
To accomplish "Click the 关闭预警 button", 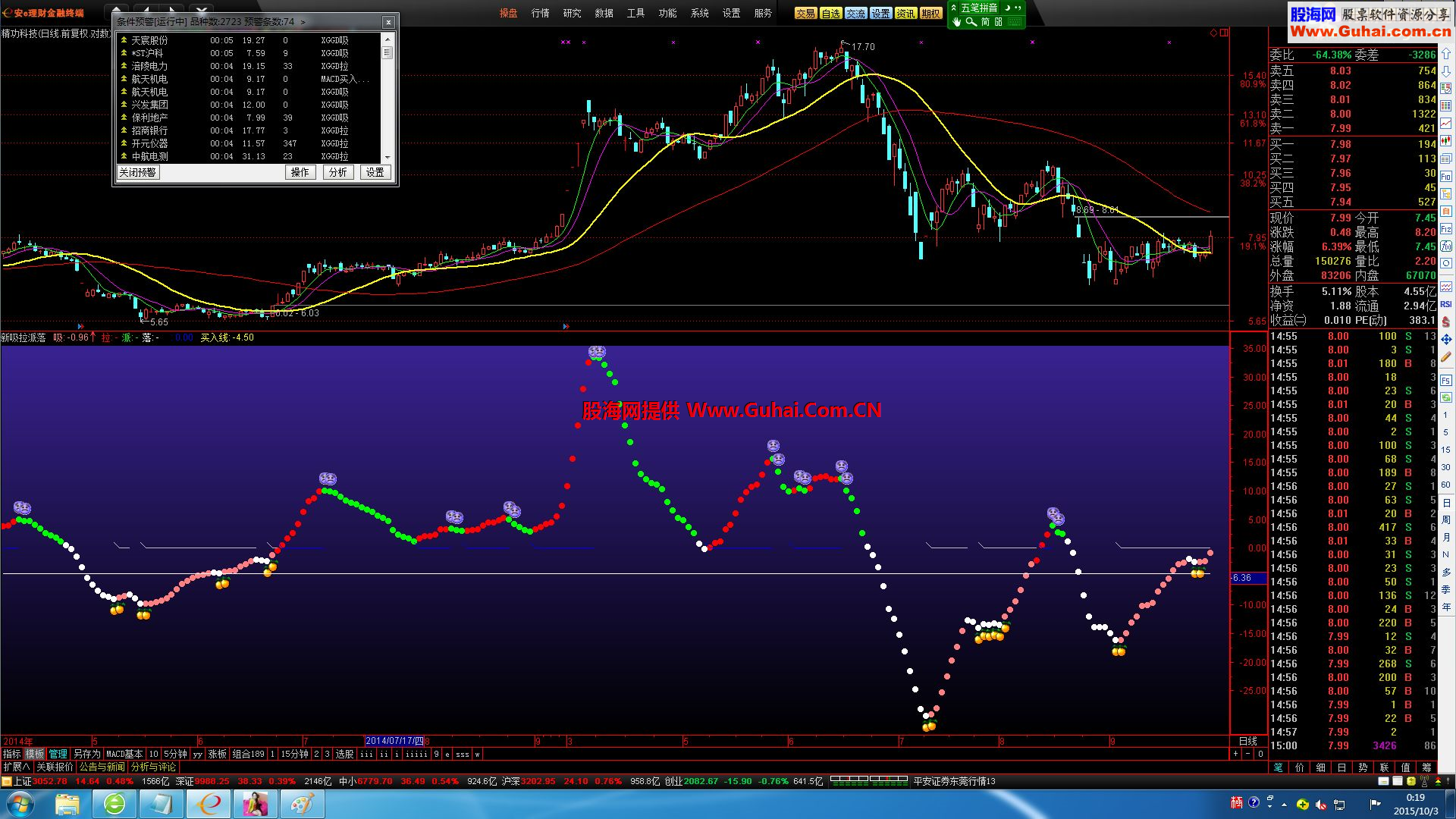I will point(137,172).
